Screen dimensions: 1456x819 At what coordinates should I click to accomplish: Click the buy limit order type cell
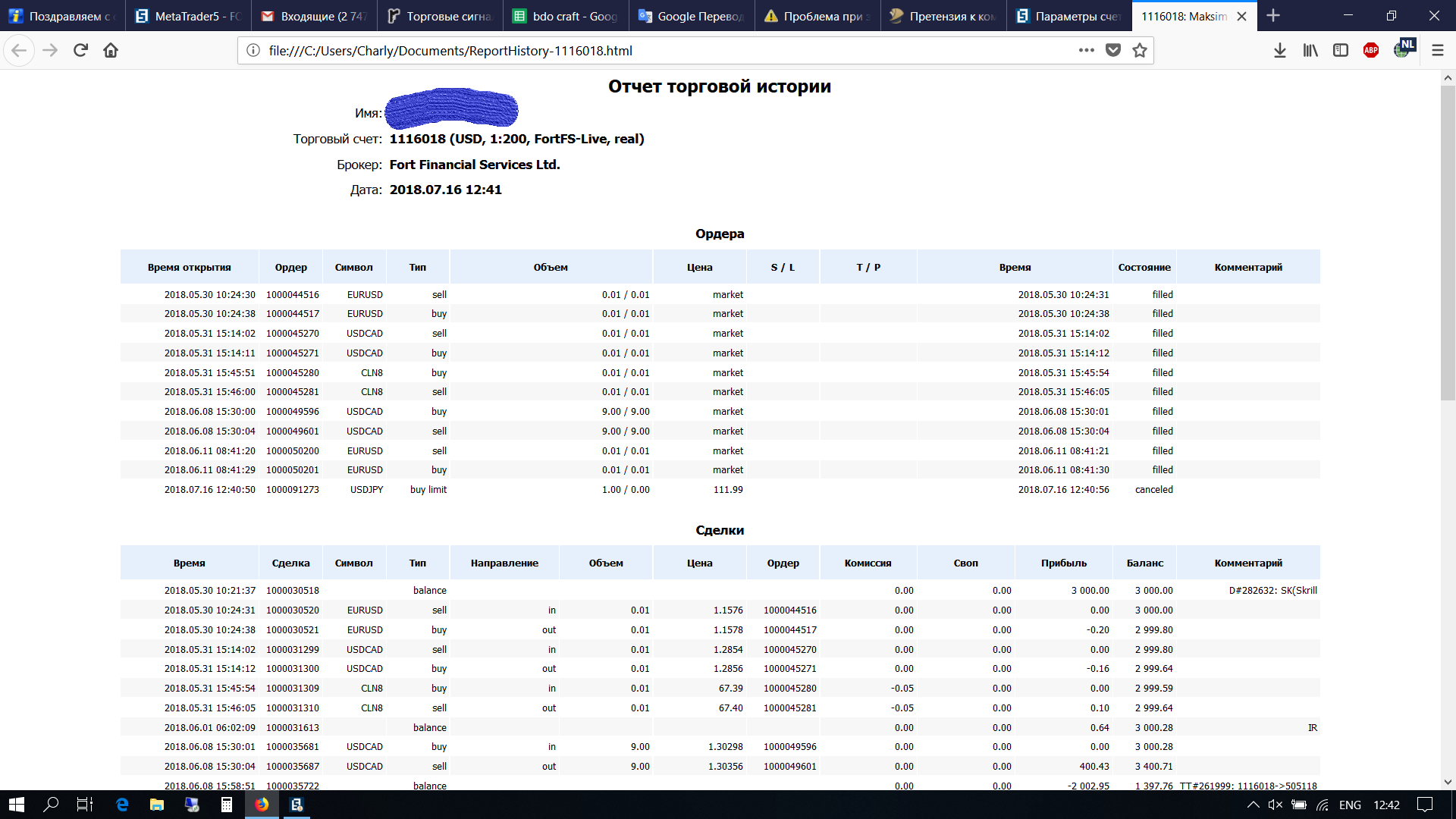428,489
